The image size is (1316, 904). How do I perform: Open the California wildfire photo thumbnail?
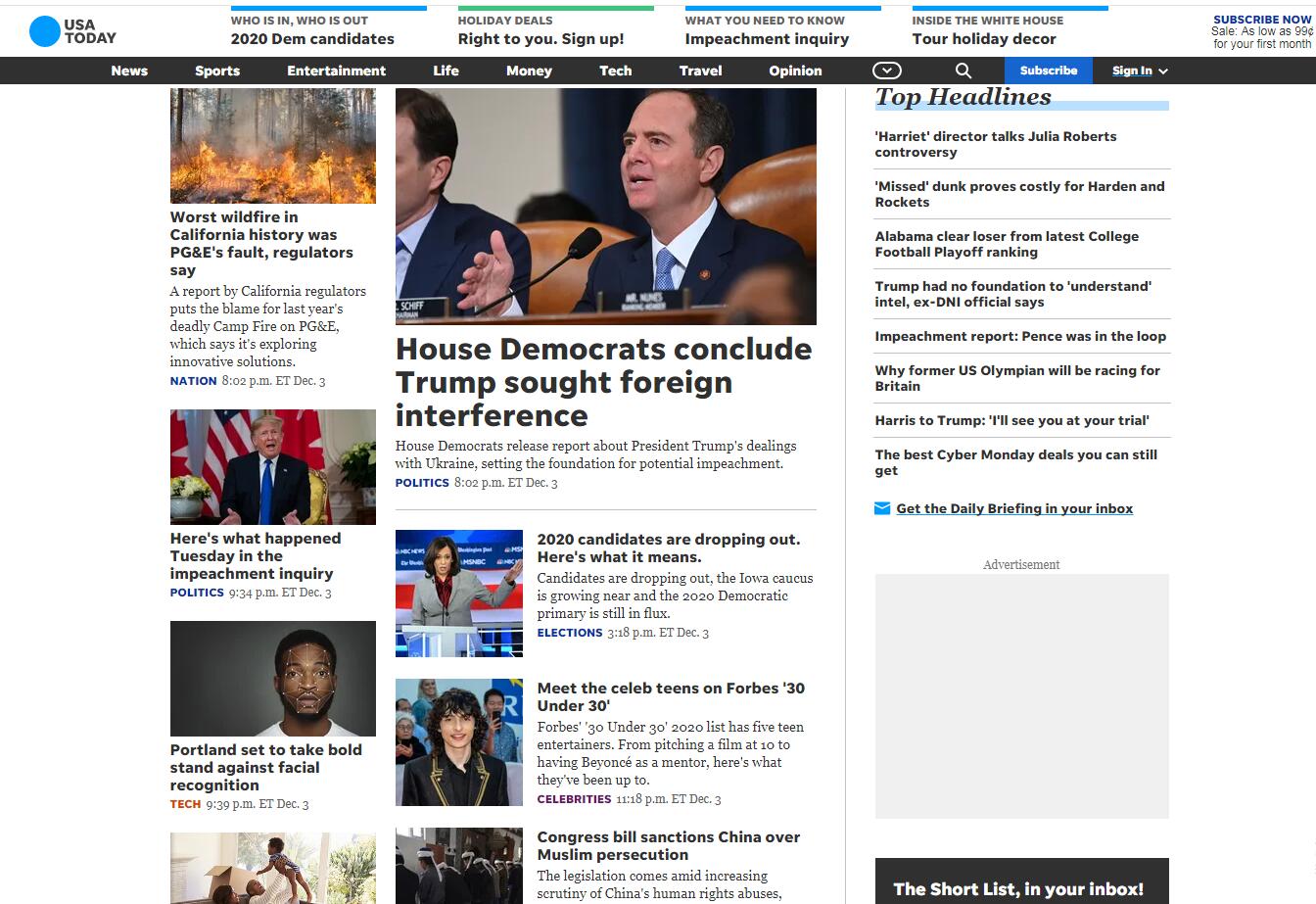coord(272,146)
